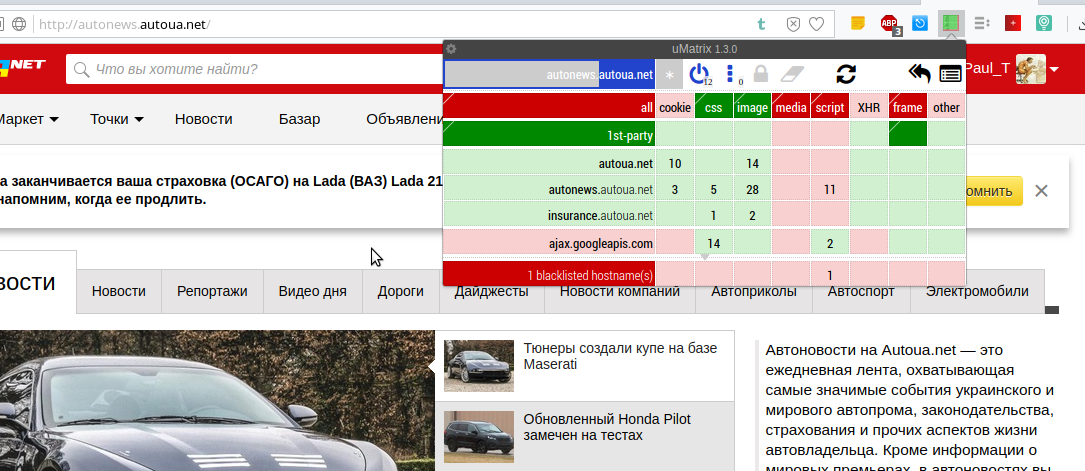Open the uMatrix logger/dashboard icon

tap(950, 73)
